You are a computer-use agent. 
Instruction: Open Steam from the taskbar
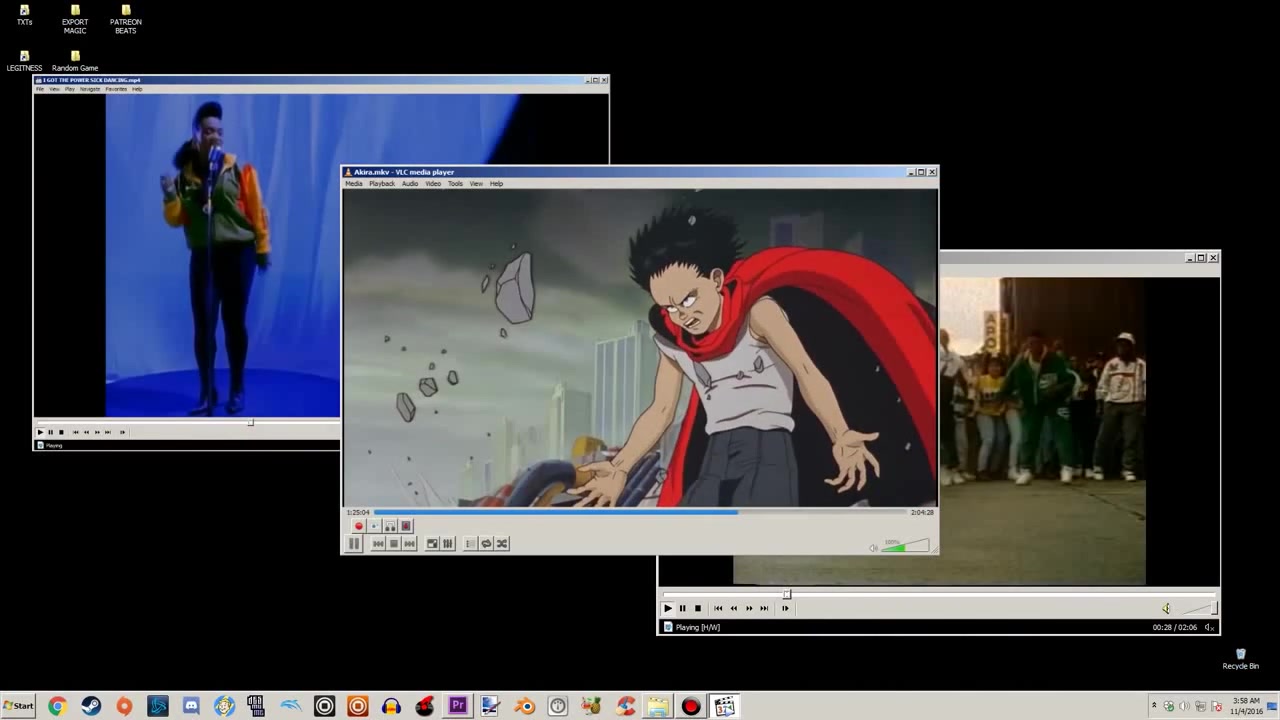click(91, 706)
